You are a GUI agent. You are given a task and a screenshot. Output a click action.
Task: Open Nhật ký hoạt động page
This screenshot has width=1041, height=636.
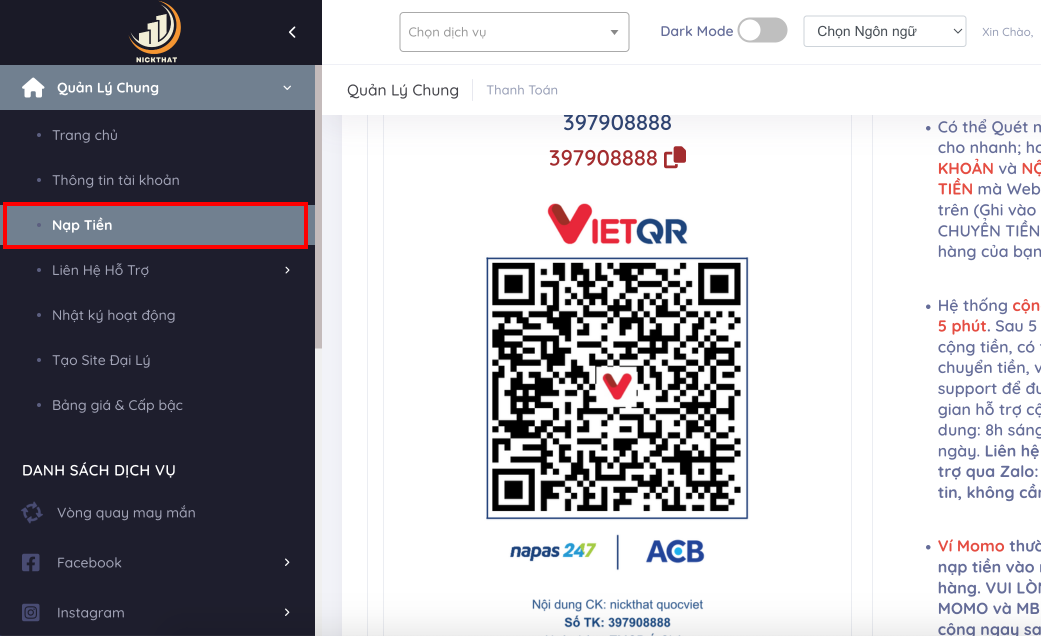pyautogui.click(x=114, y=315)
